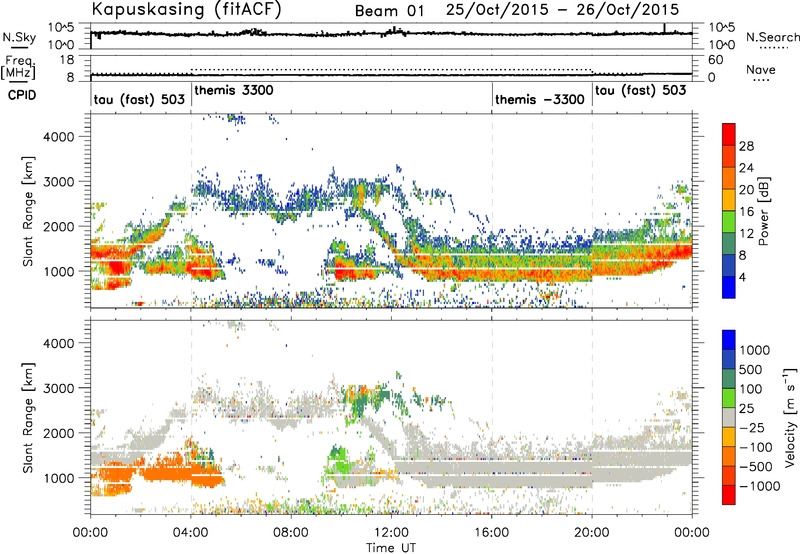Click the -1000 label on Velocity color bar
Screen dimensions: 800x554
click(760, 486)
